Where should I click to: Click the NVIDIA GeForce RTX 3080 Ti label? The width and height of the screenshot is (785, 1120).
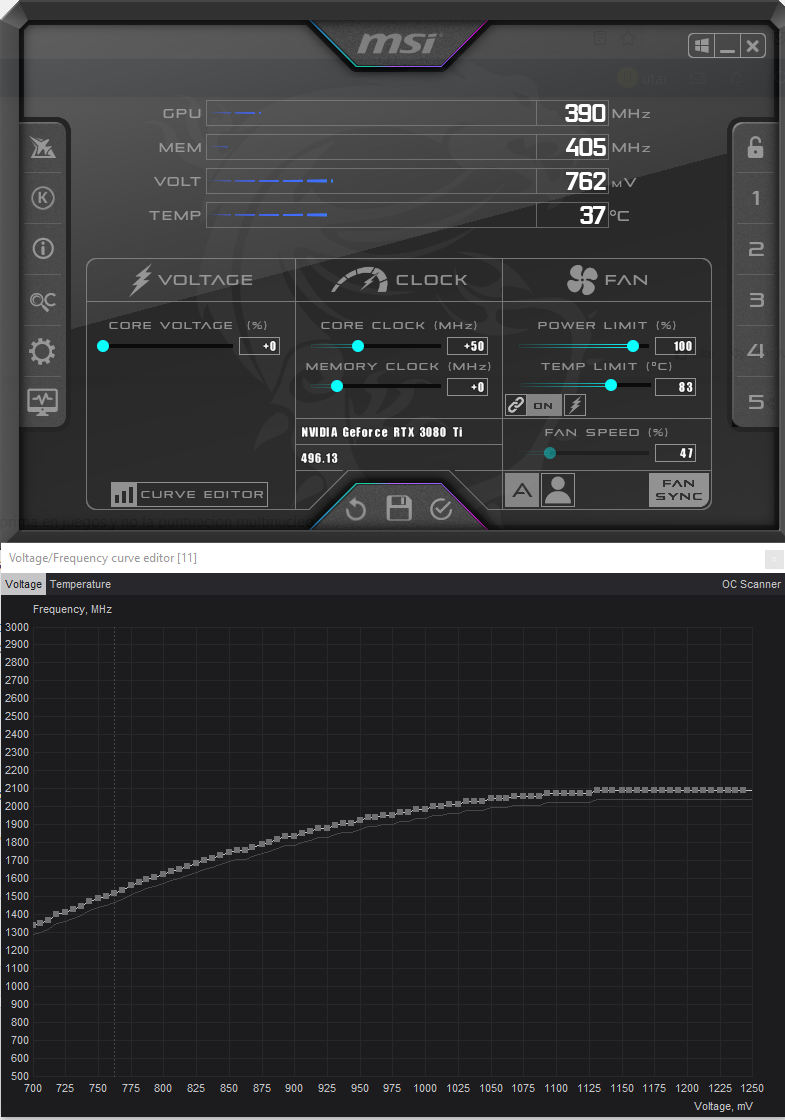(x=381, y=432)
